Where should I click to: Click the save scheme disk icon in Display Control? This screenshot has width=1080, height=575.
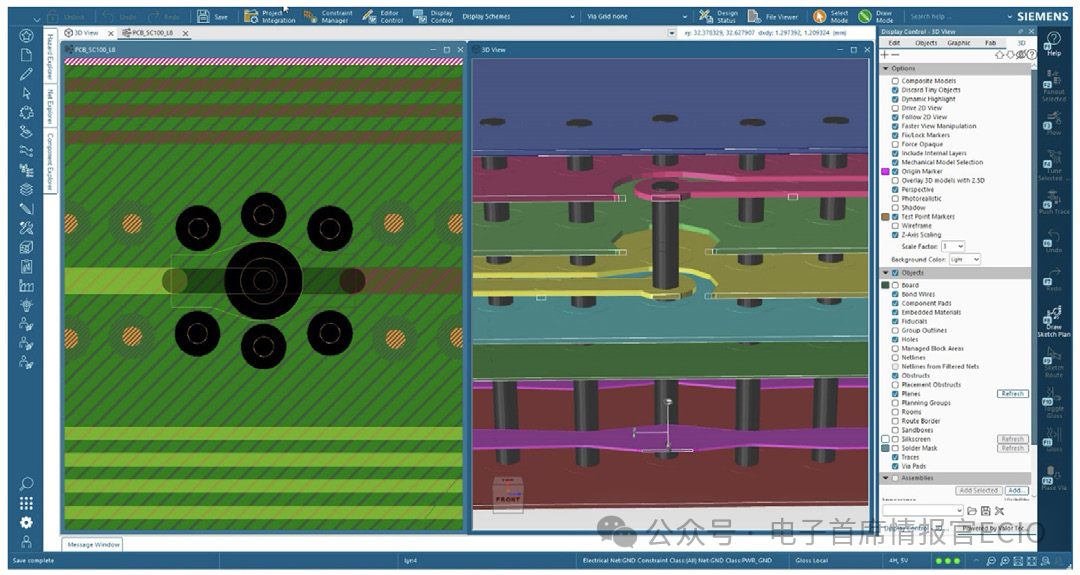pos(986,511)
